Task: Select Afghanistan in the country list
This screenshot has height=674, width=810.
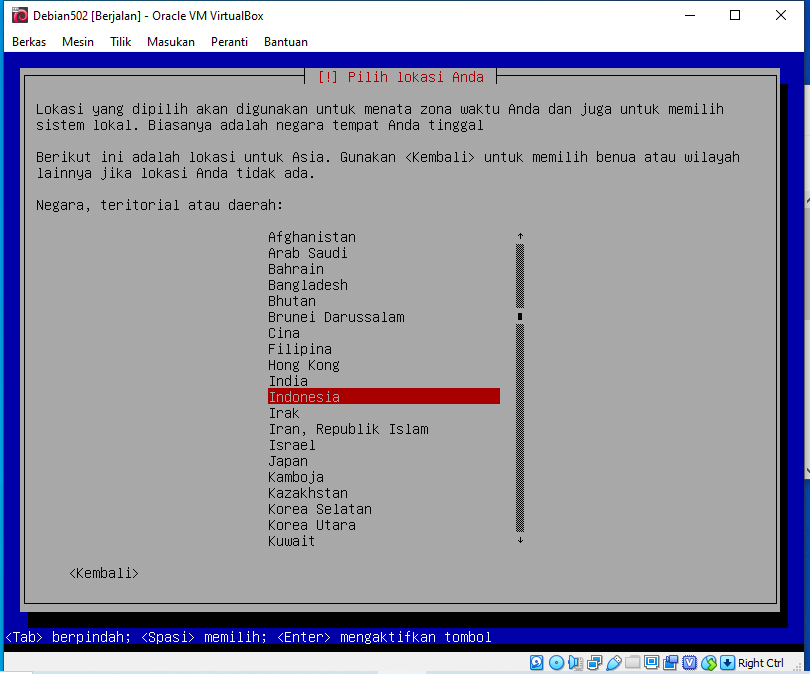Action: [384, 237]
